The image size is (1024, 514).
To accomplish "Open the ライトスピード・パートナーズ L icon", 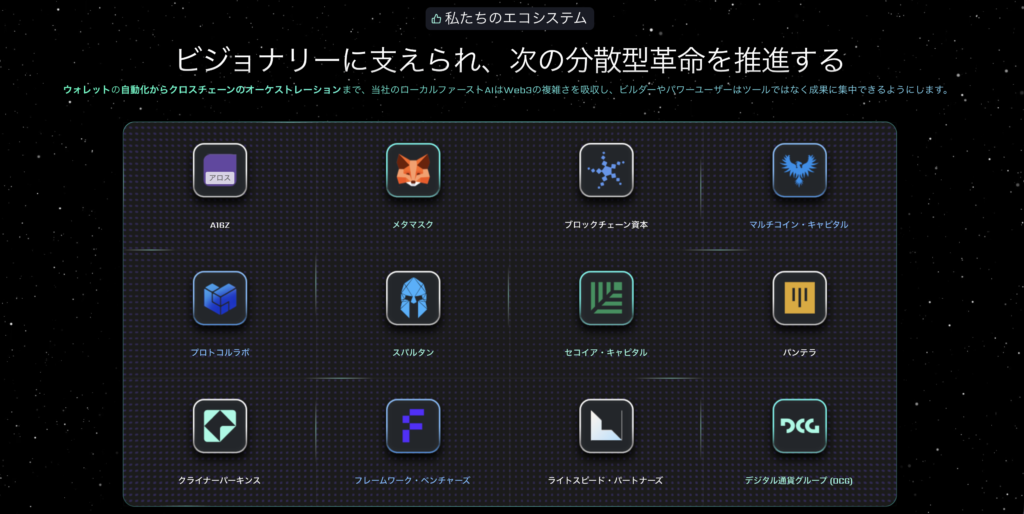I will (606, 426).
